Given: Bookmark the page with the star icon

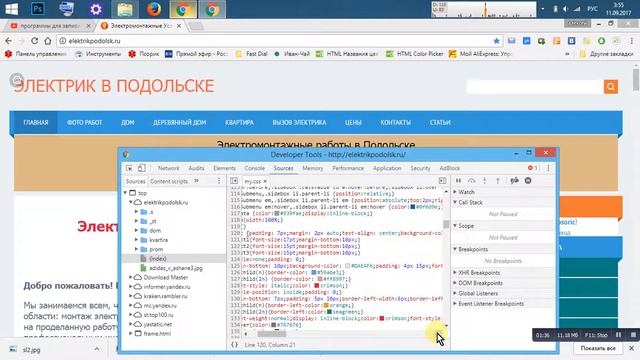Looking at the screenshot, I should (496, 41).
